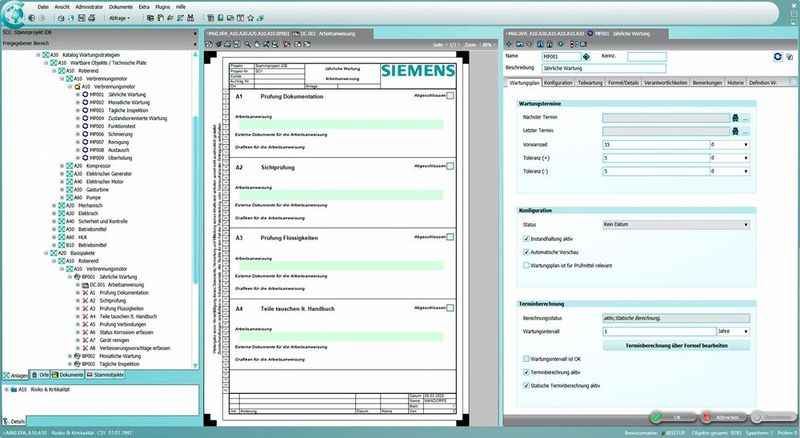Check Wartungsintervall ist OK checkbox
The width and height of the screenshot is (800, 438).
(x=526, y=359)
